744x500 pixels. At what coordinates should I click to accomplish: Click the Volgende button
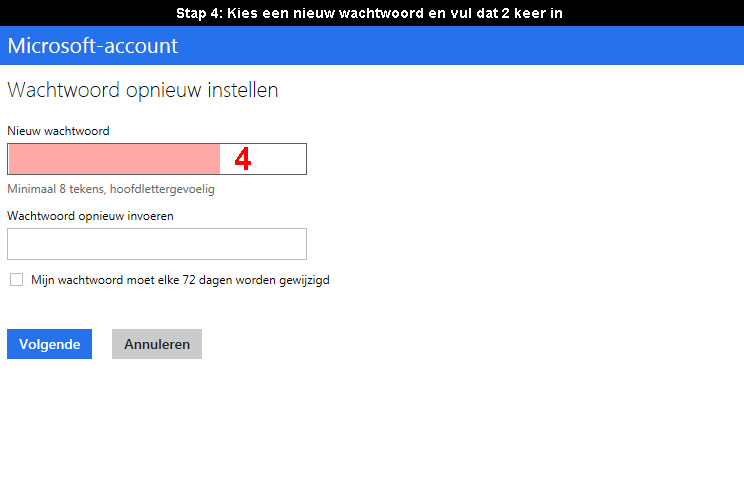[x=49, y=344]
